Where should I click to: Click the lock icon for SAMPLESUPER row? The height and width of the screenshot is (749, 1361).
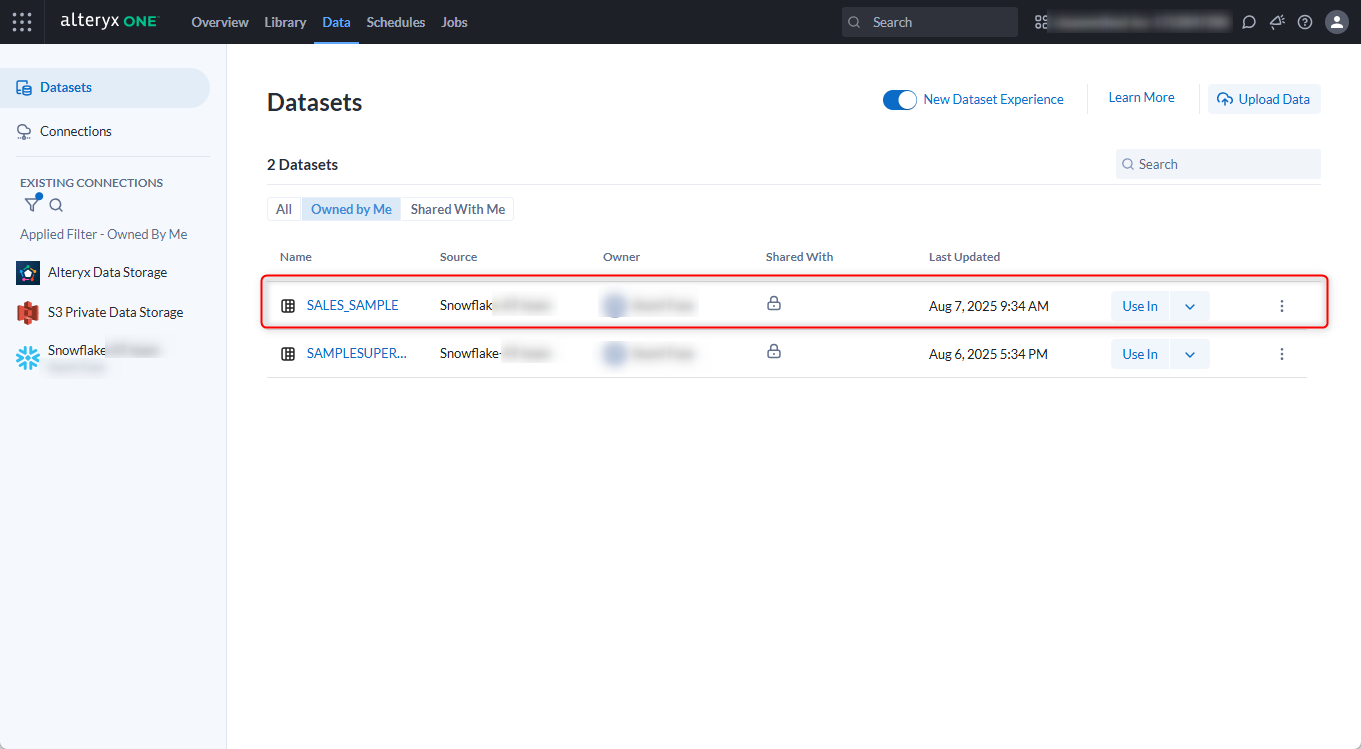774,351
